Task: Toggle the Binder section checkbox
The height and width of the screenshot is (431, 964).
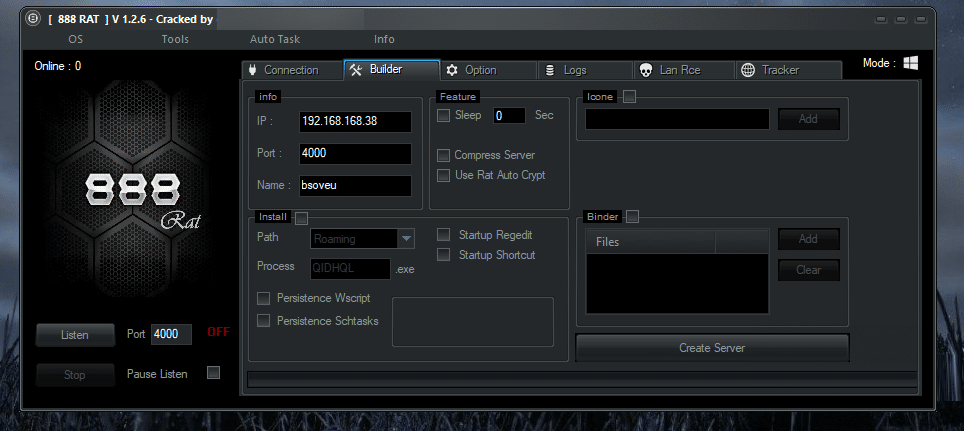Action: click(632, 217)
